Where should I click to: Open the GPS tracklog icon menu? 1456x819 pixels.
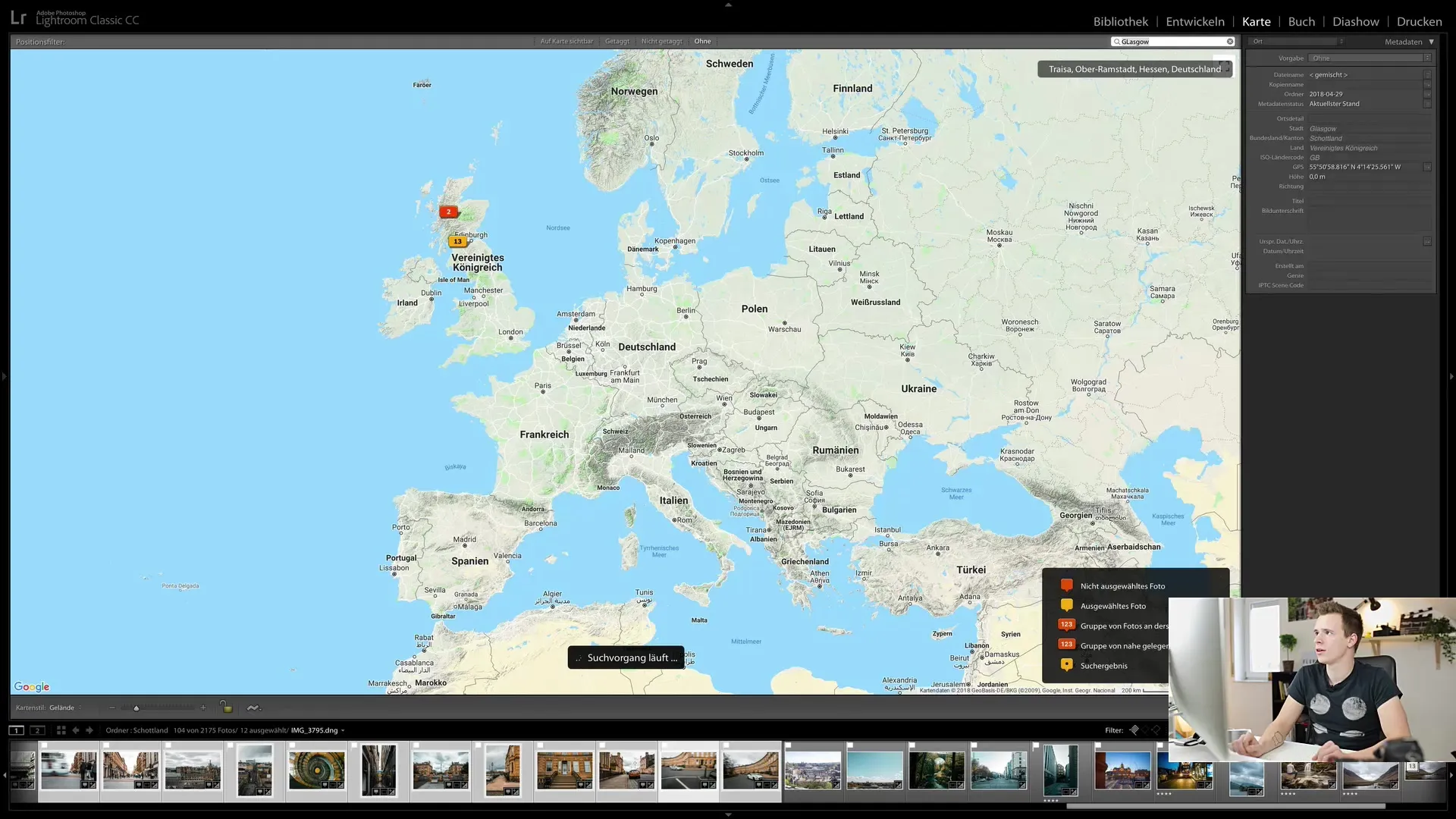[x=253, y=708]
